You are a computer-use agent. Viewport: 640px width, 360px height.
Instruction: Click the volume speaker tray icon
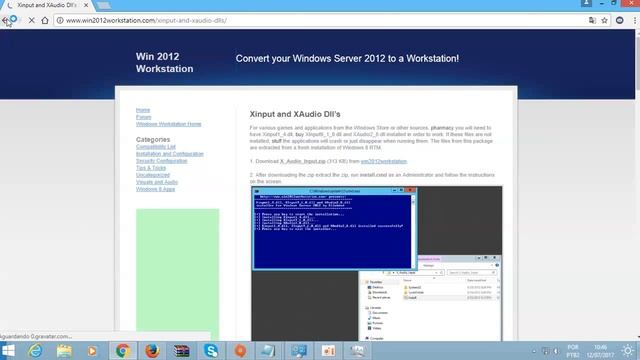tap(556, 351)
